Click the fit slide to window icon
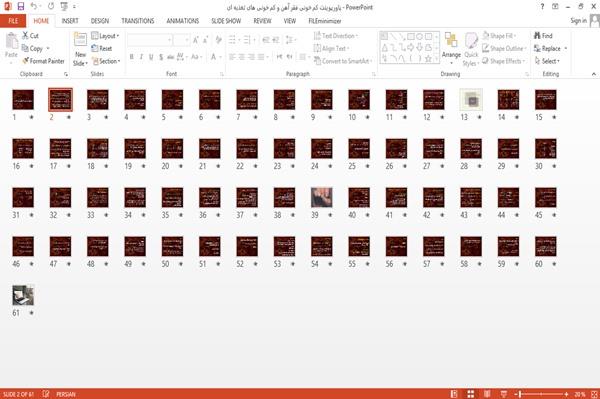Image resolution: width=600 pixels, height=399 pixels. pyautogui.click(x=594, y=394)
